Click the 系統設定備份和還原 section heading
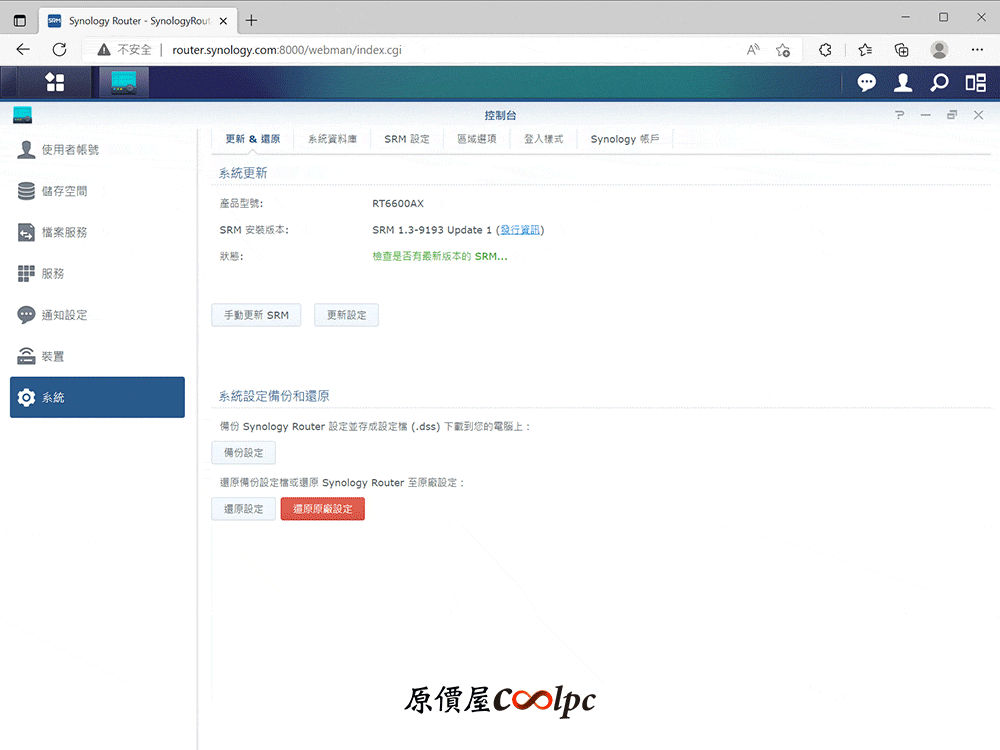Viewport: 1000px width, 750px height. pyautogui.click(x=274, y=396)
